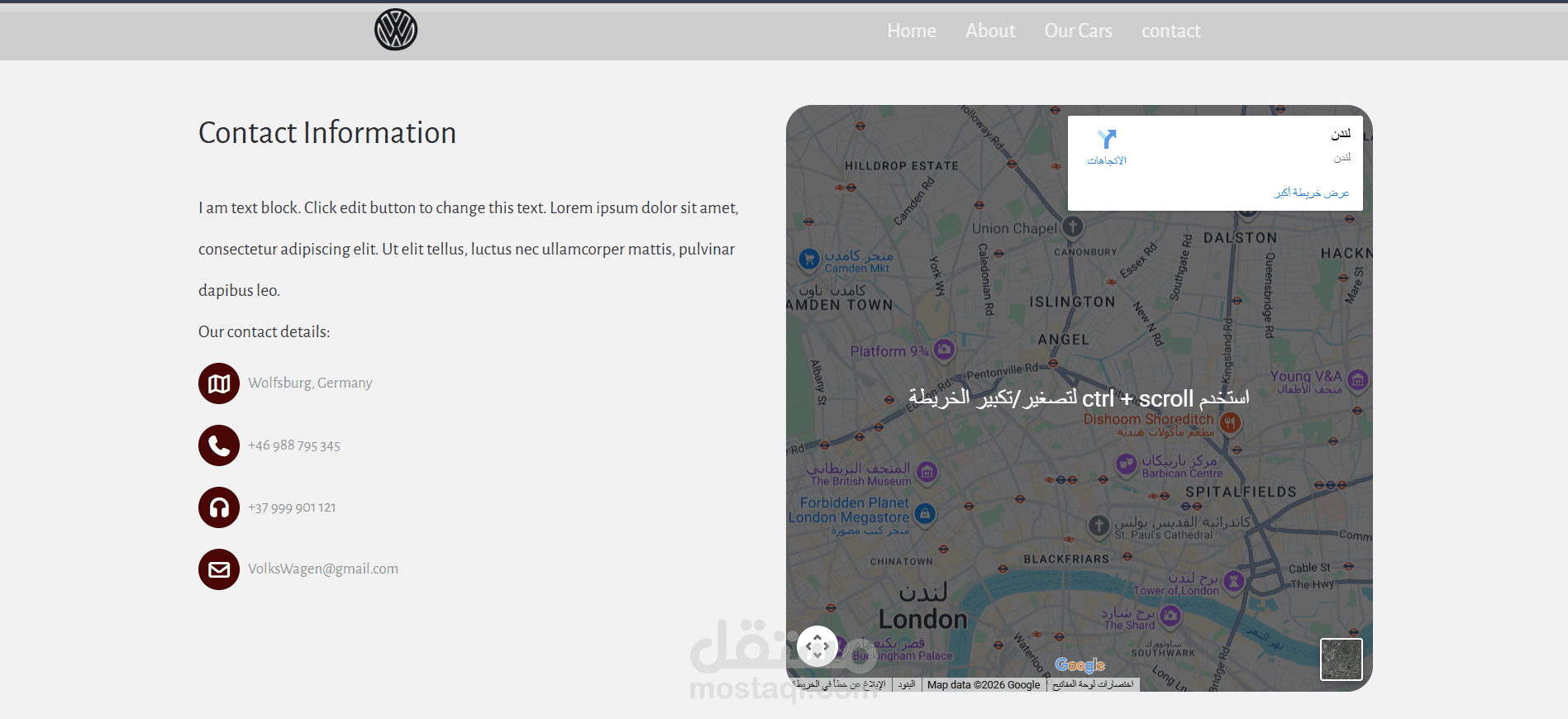The image size is (1568, 719).
Task: Click the envelope icon beside VolksWagen@gmail.com
Action: point(219,569)
